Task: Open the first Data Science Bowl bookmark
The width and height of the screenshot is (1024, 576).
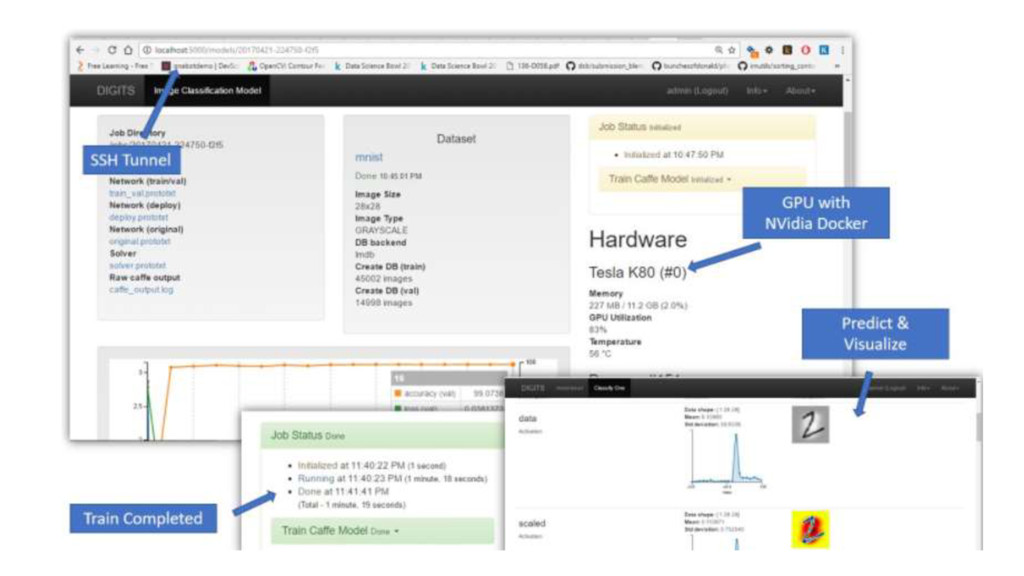Action: coord(372,66)
